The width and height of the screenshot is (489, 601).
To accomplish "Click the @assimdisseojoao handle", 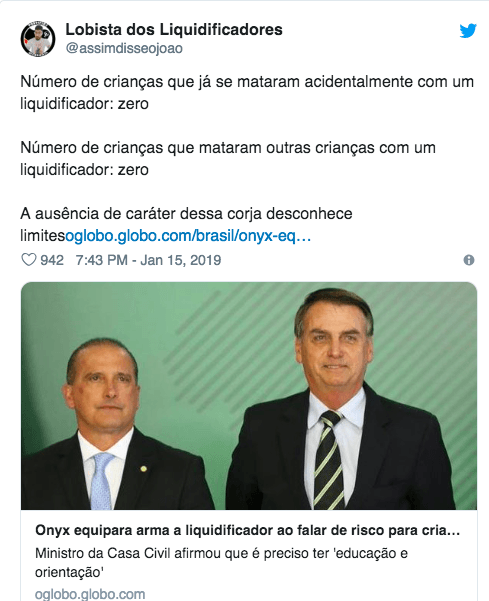I will click(x=124, y=49).
